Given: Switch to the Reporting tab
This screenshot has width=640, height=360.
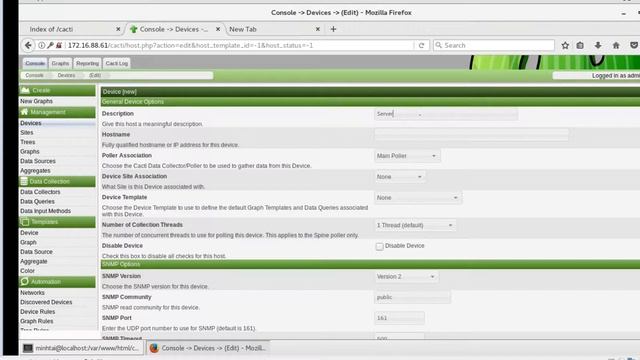Looking at the screenshot, I should [x=87, y=63].
